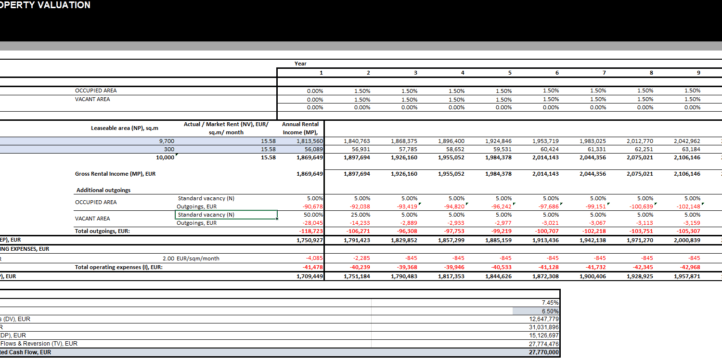Click the 'Annual Rental Income (MP)' header cell
722x361 pixels.
[301, 128]
